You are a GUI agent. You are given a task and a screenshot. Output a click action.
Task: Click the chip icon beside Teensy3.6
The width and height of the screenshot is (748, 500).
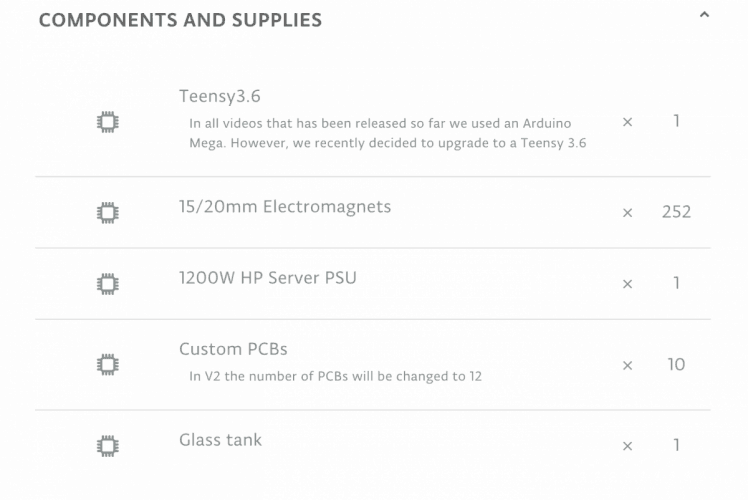click(x=107, y=122)
